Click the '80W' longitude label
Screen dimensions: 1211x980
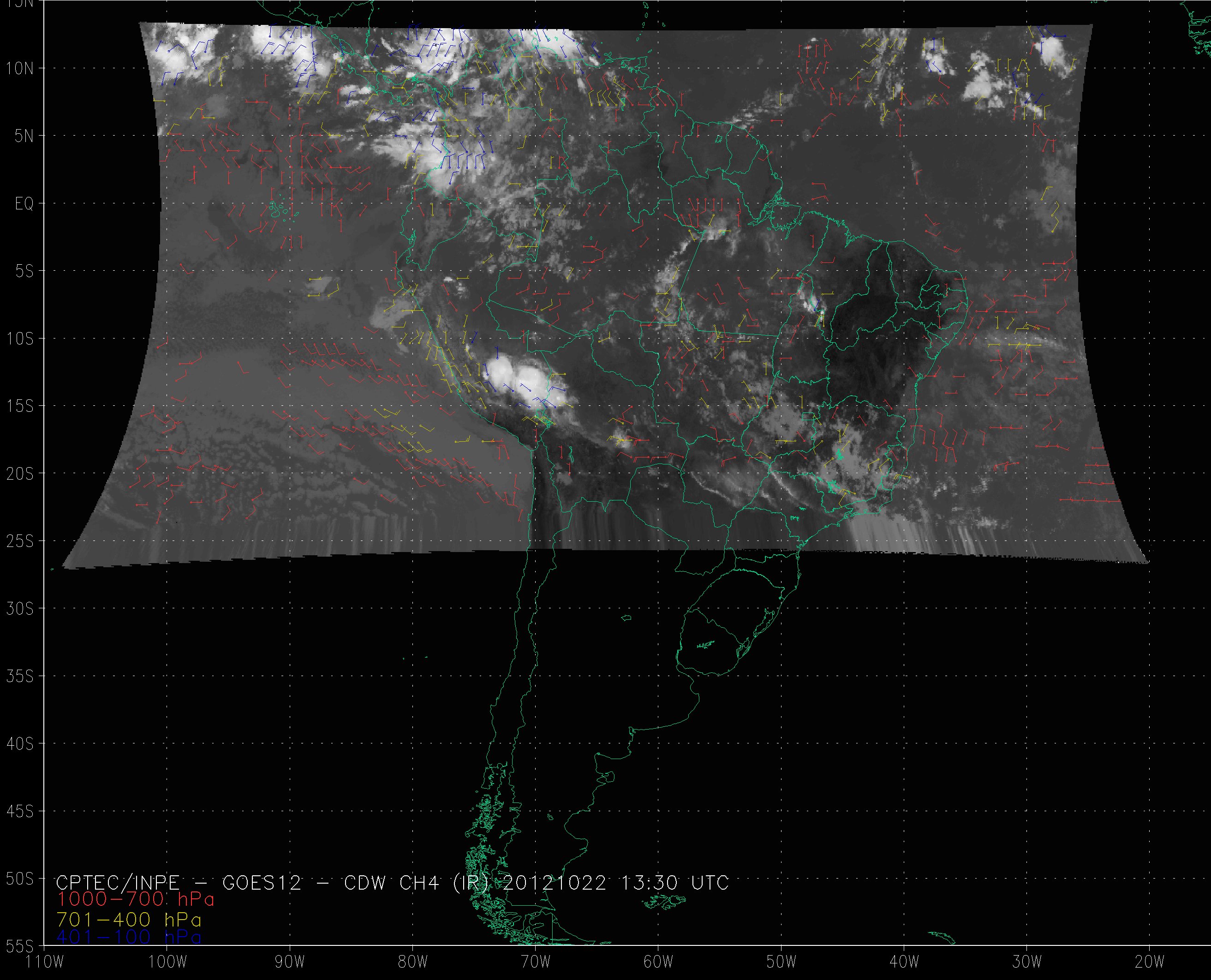413,962
